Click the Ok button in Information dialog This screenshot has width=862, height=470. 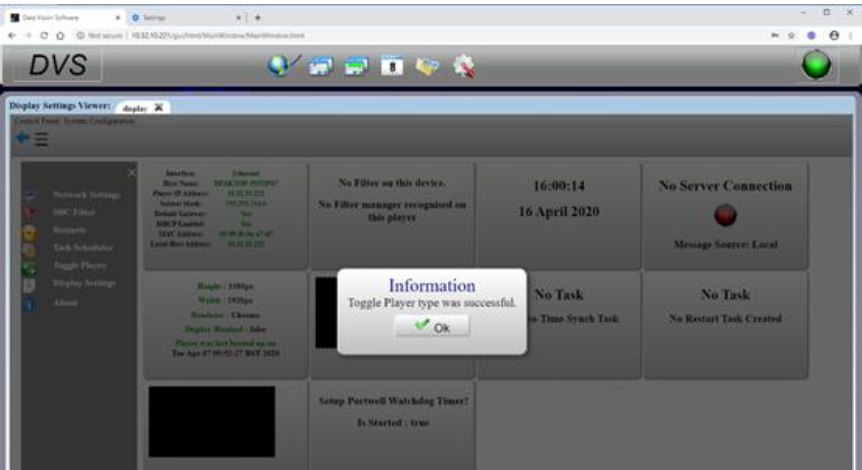pos(431,327)
